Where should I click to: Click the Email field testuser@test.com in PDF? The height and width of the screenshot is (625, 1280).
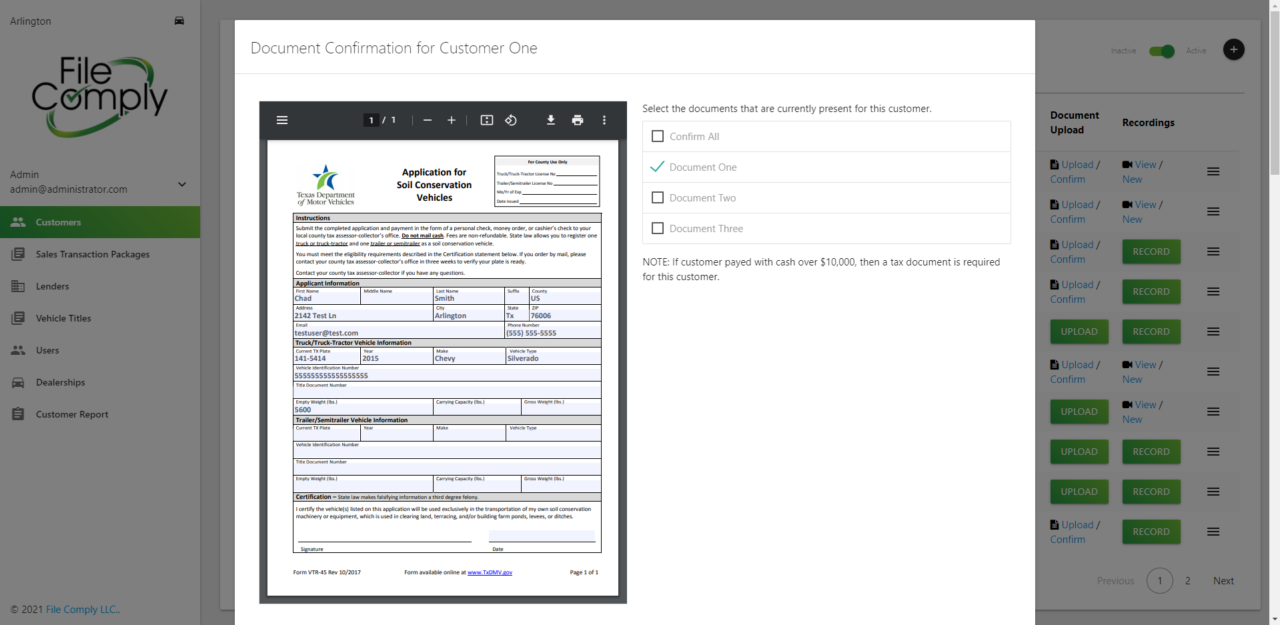coord(398,333)
